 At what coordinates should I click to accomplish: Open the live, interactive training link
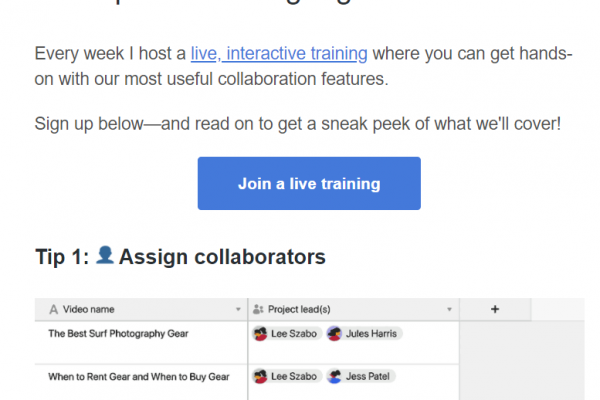pyautogui.click(x=279, y=54)
